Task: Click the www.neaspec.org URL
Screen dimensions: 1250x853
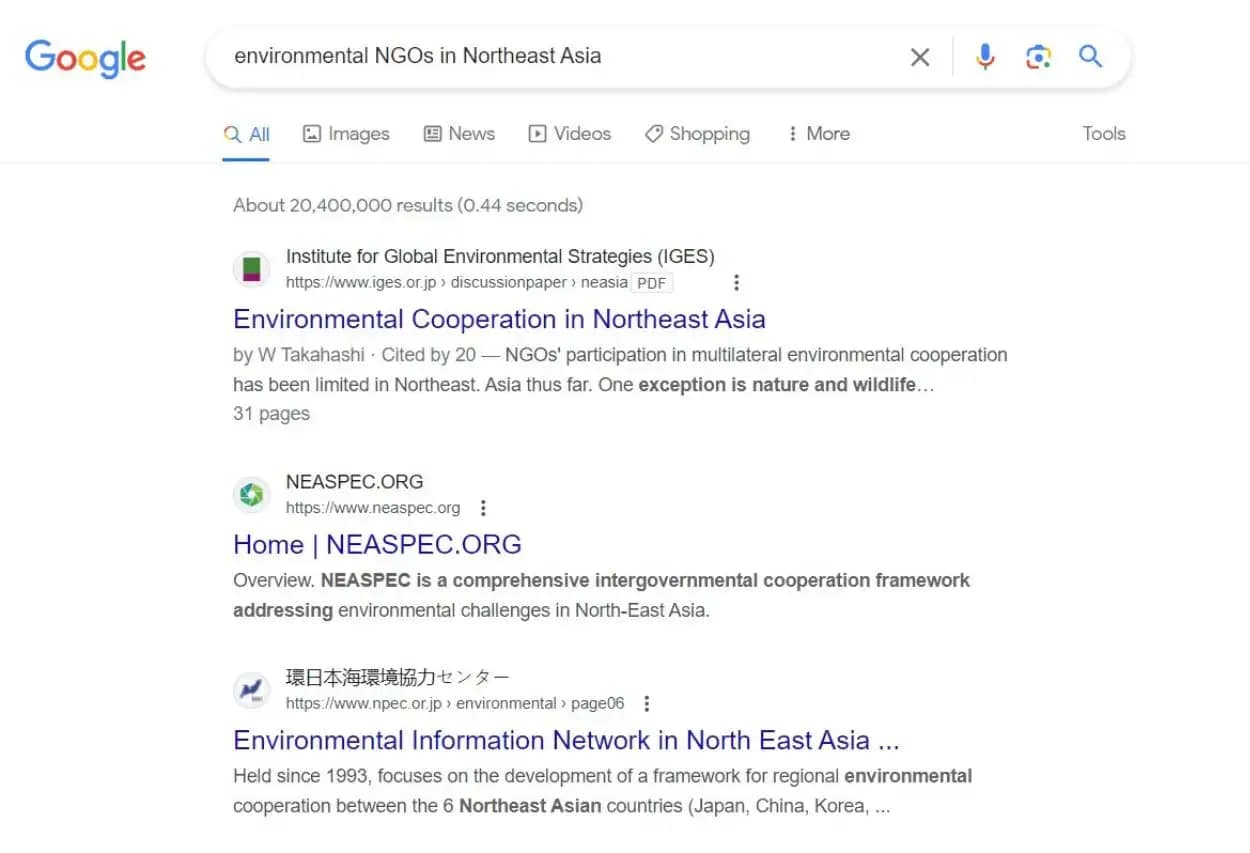Action: 373,508
